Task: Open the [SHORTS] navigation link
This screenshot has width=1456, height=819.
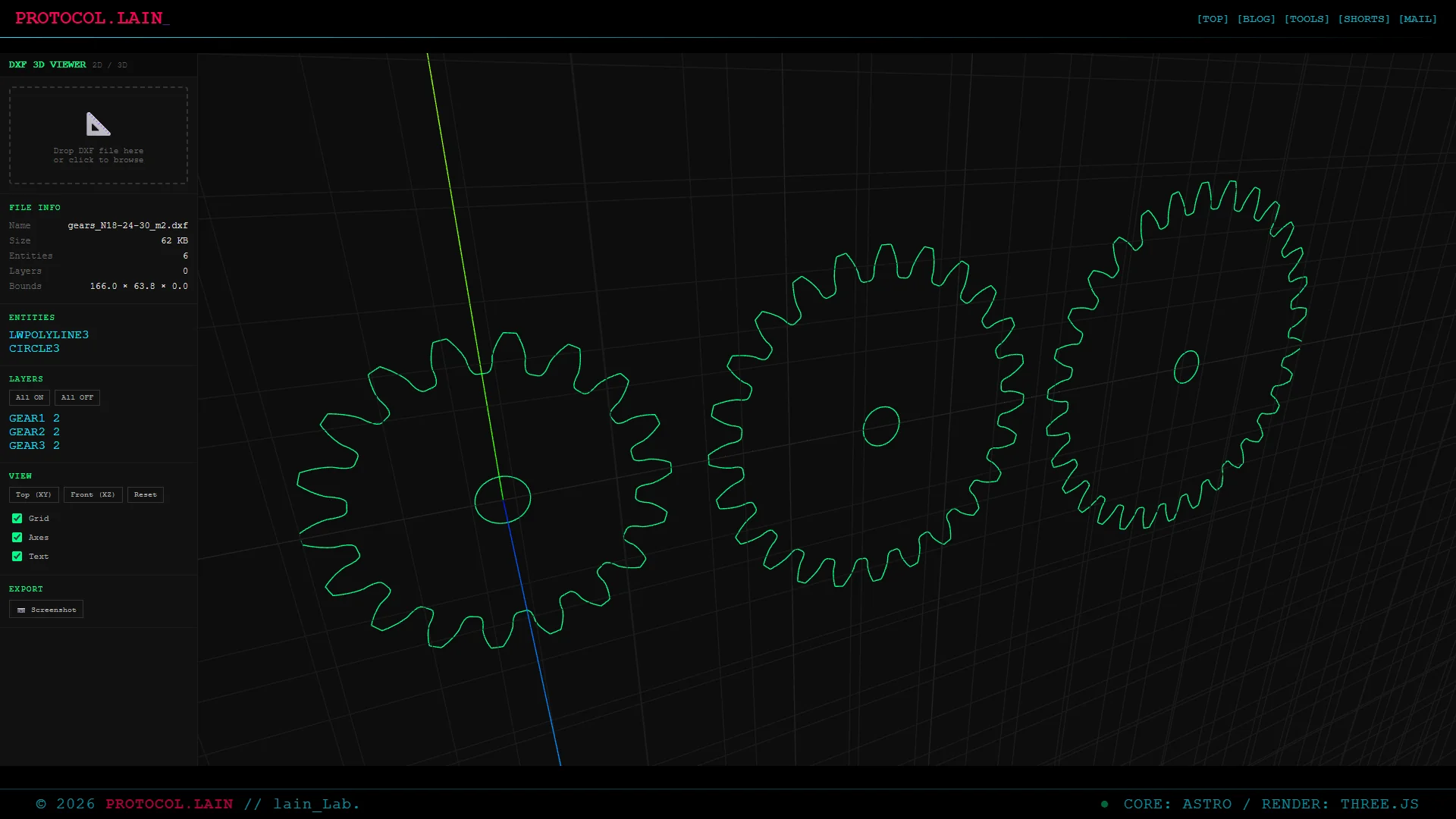Action: tap(1364, 19)
